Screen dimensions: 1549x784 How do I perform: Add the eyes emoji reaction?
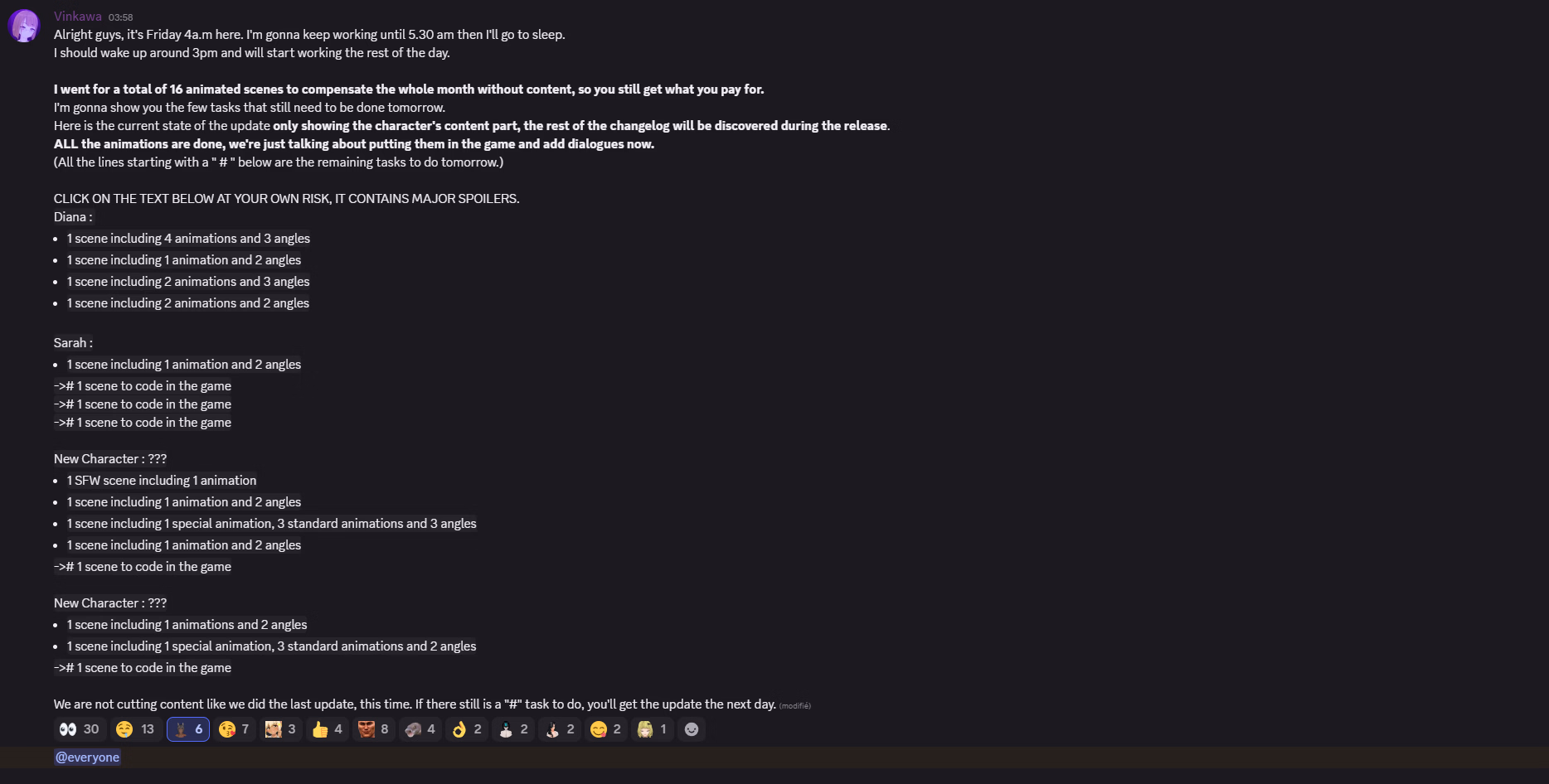[x=79, y=729]
